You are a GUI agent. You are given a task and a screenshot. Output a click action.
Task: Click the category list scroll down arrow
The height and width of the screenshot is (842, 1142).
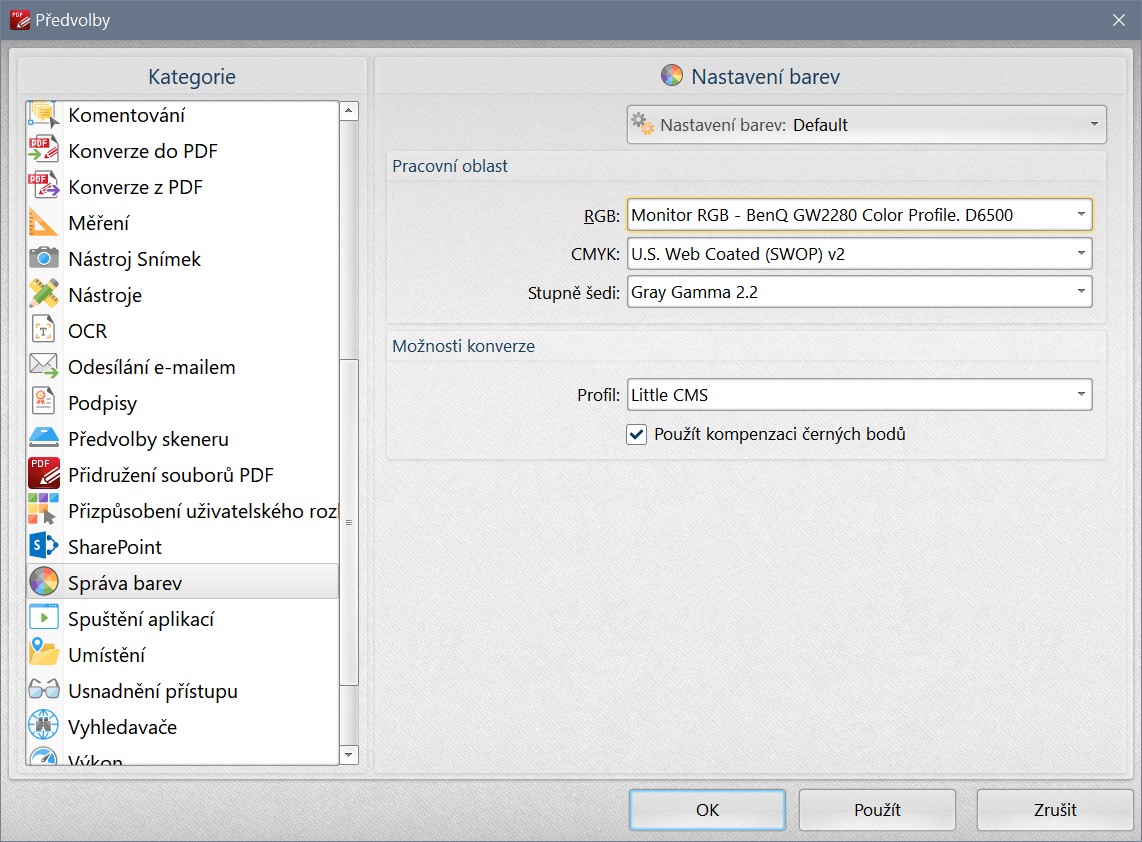(349, 755)
